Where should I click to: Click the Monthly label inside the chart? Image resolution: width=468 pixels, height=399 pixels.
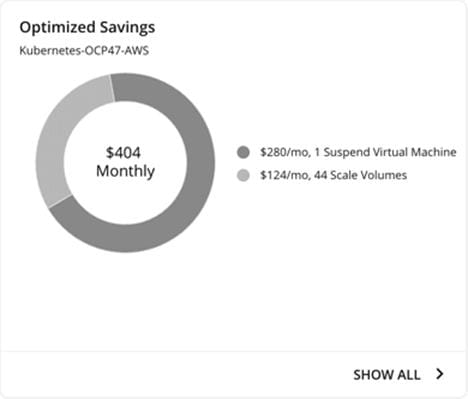point(125,171)
